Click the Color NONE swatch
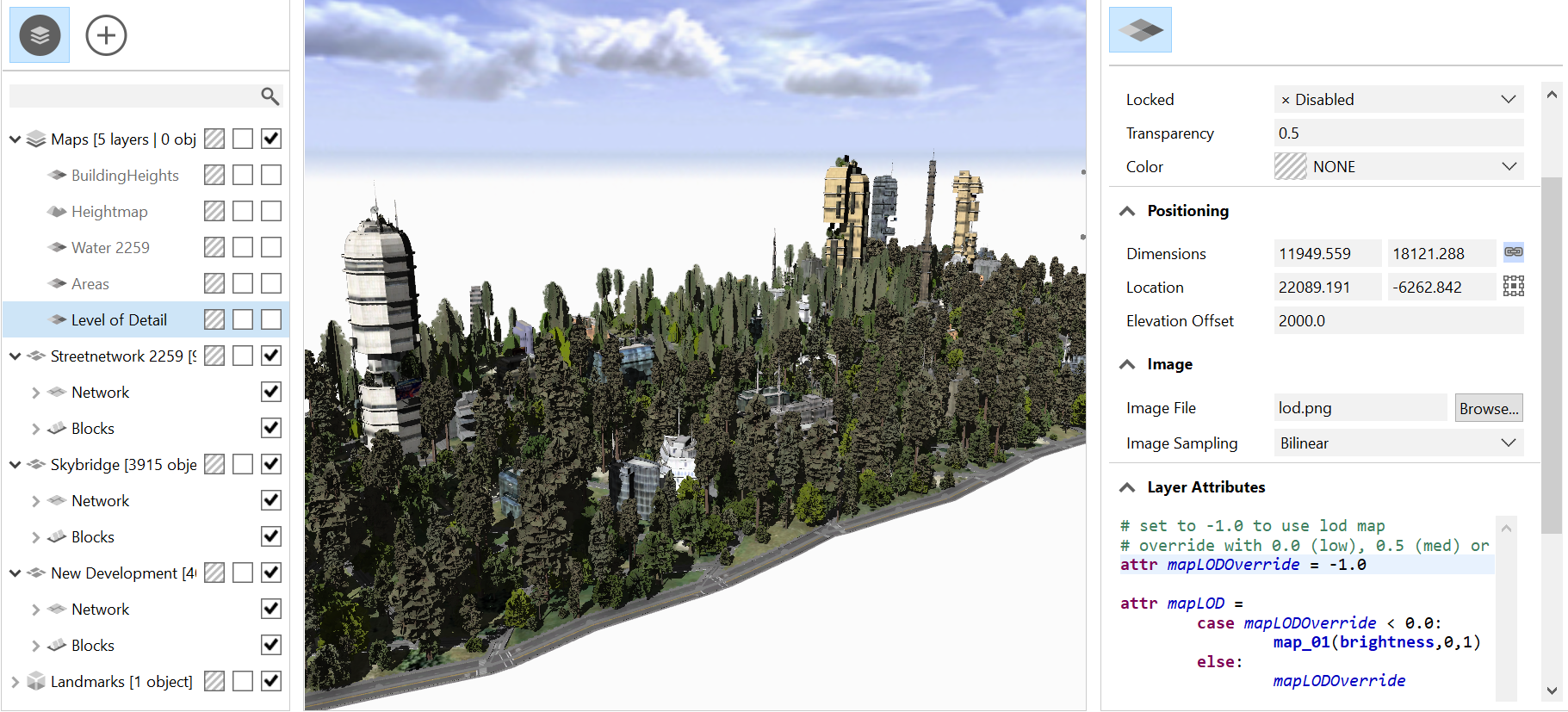The height and width of the screenshot is (712, 1568). pos(1290,167)
